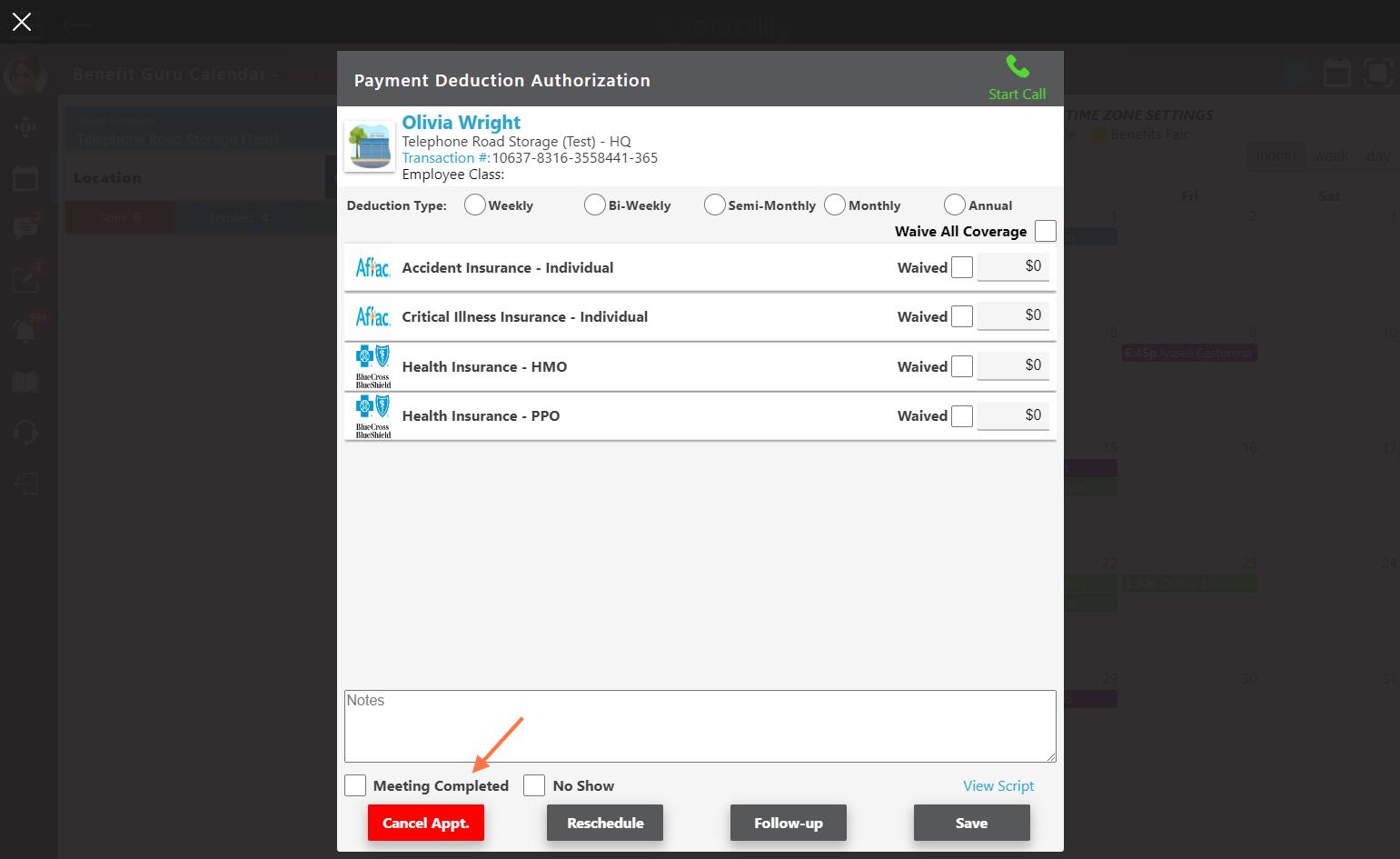Click the Critical Illness amount field
This screenshot has width=1400, height=859.
(1013, 315)
